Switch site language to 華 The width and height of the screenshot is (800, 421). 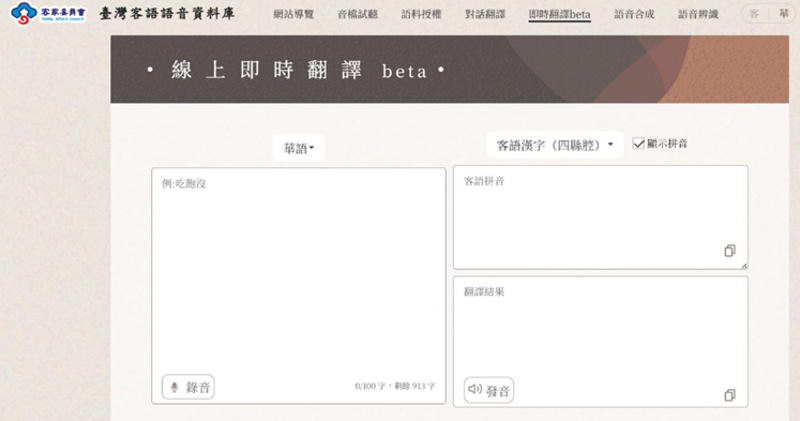pyautogui.click(x=782, y=15)
